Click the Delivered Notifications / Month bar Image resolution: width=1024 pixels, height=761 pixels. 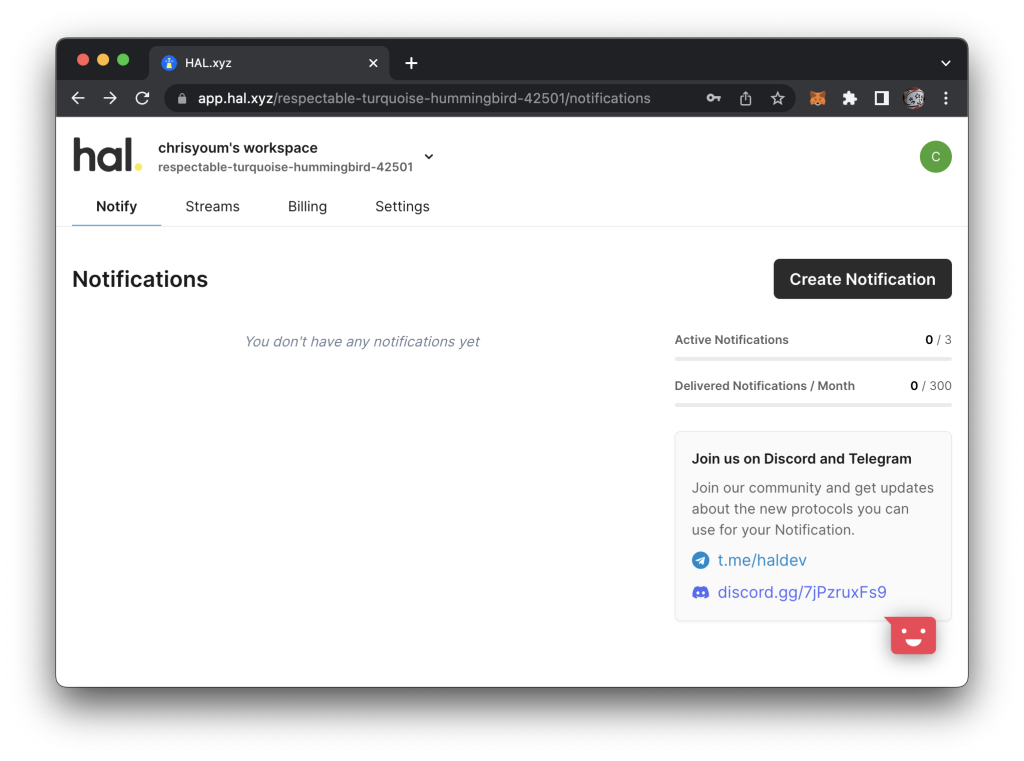point(812,404)
